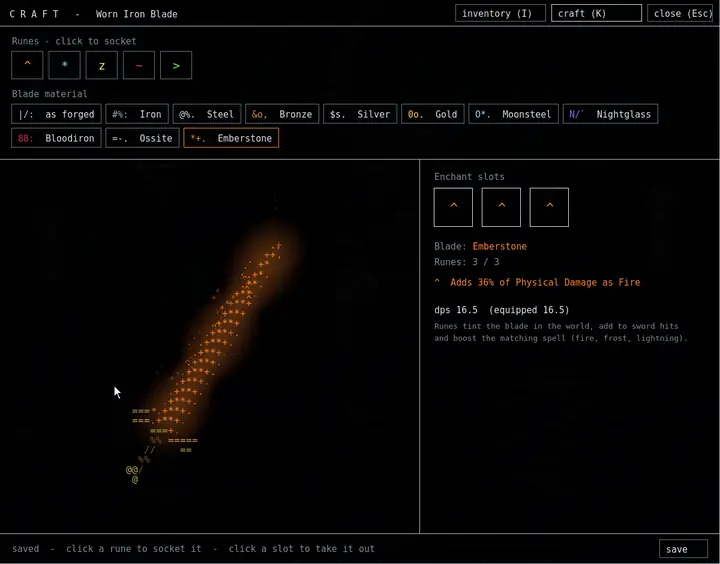Click the orange 'Emberstone' blade name

500,246
